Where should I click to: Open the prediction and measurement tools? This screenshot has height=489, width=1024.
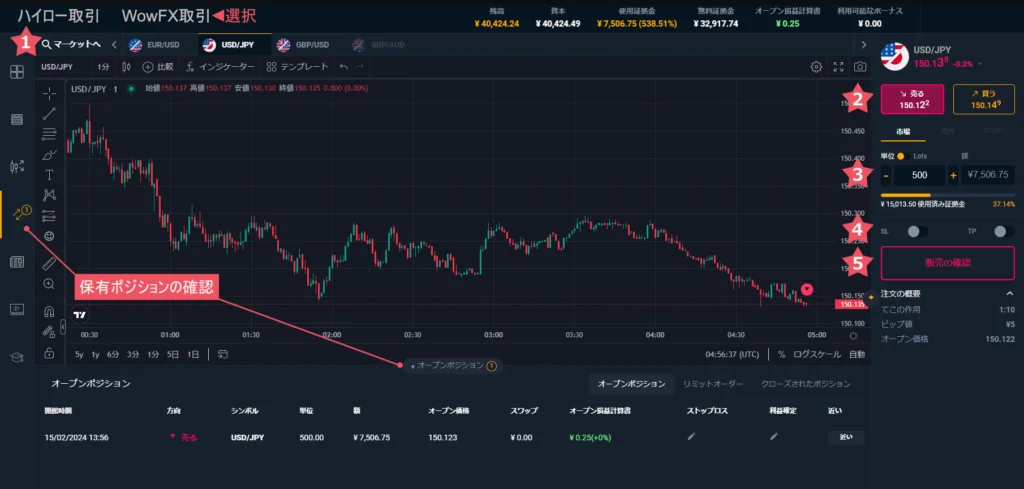pyautogui.click(x=49, y=215)
